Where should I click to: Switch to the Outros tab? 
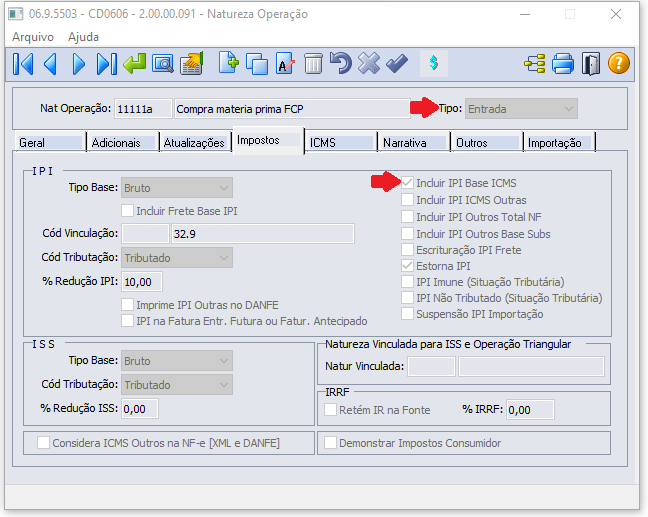click(x=487, y=143)
